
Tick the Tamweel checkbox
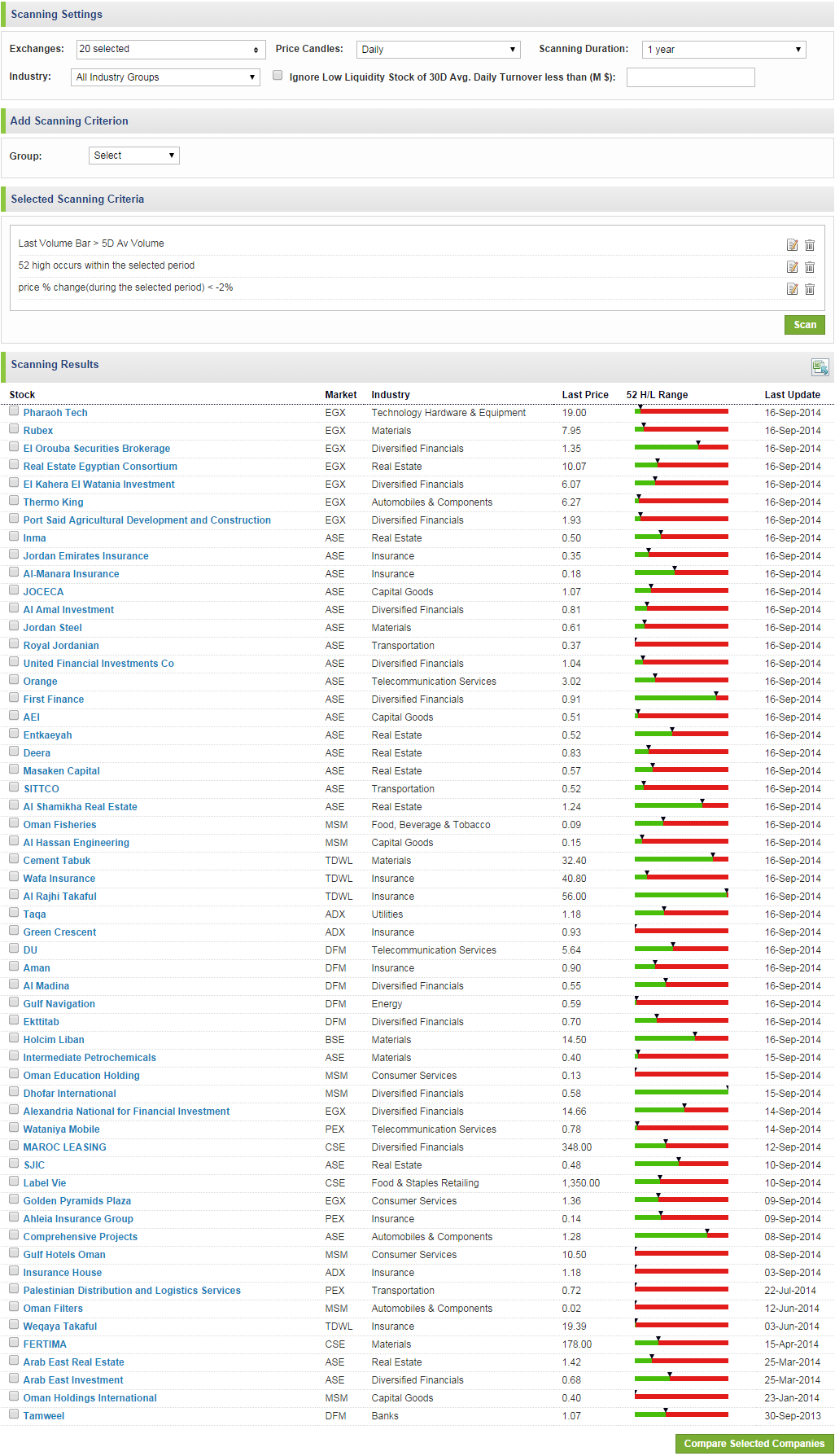coord(14,1414)
